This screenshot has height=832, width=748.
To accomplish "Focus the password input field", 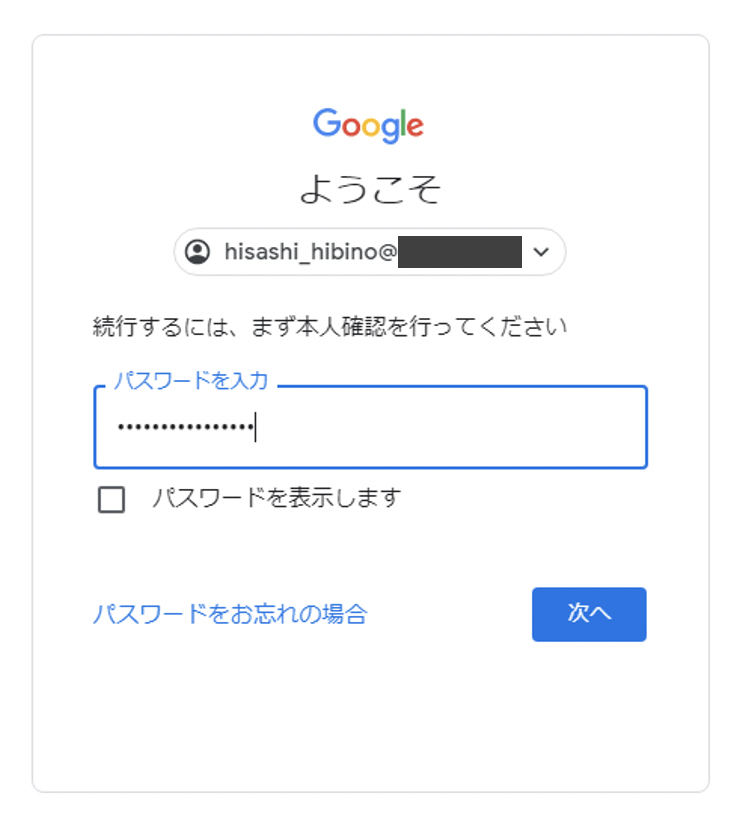I will pyautogui.click(x=370, y=427).
